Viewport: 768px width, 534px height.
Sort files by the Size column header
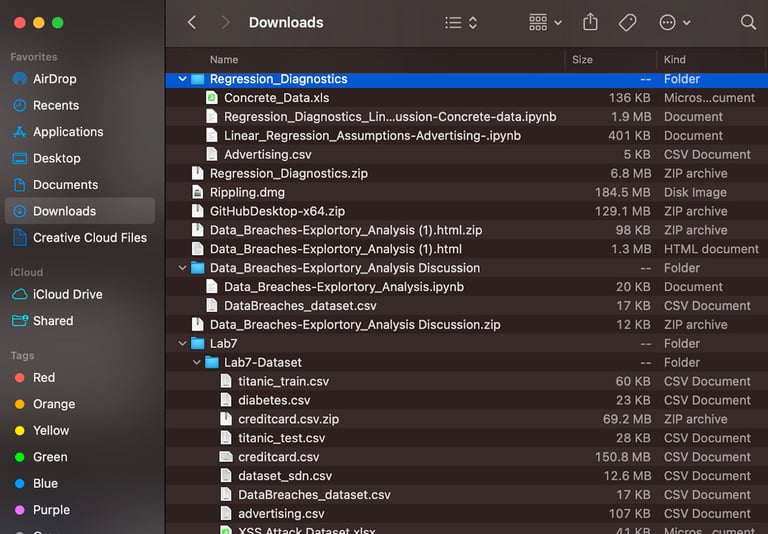pyautogui.click(x=582, y=60)
